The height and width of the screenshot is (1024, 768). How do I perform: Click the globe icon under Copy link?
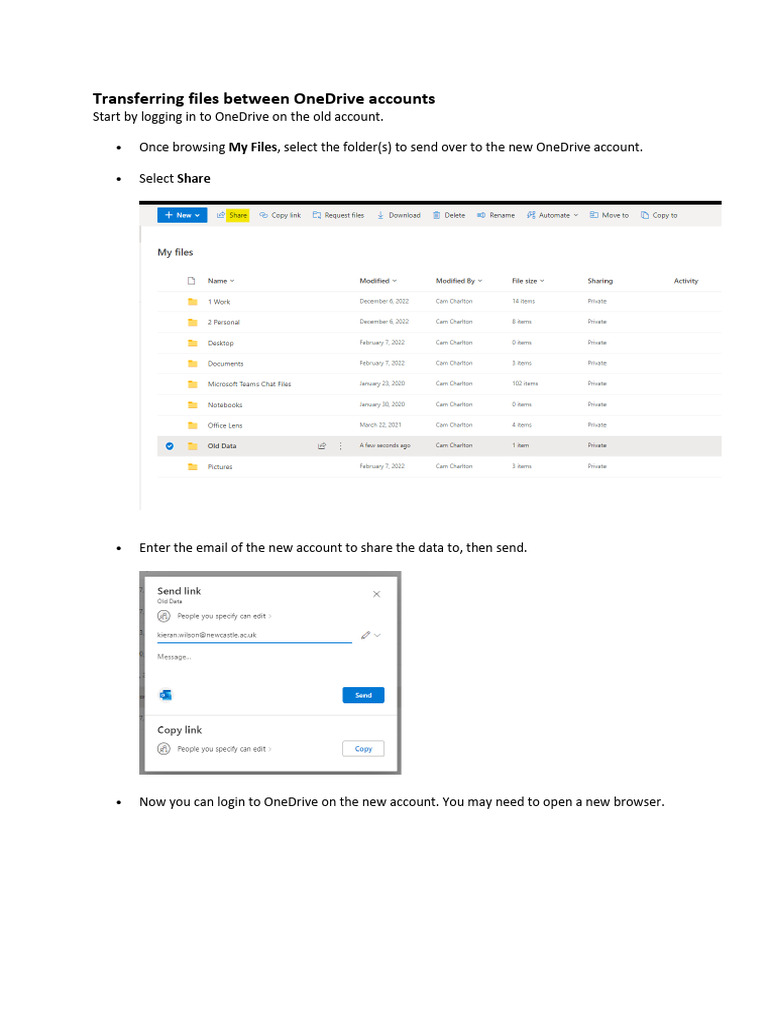pyautogui.click(x=164, y=749)
